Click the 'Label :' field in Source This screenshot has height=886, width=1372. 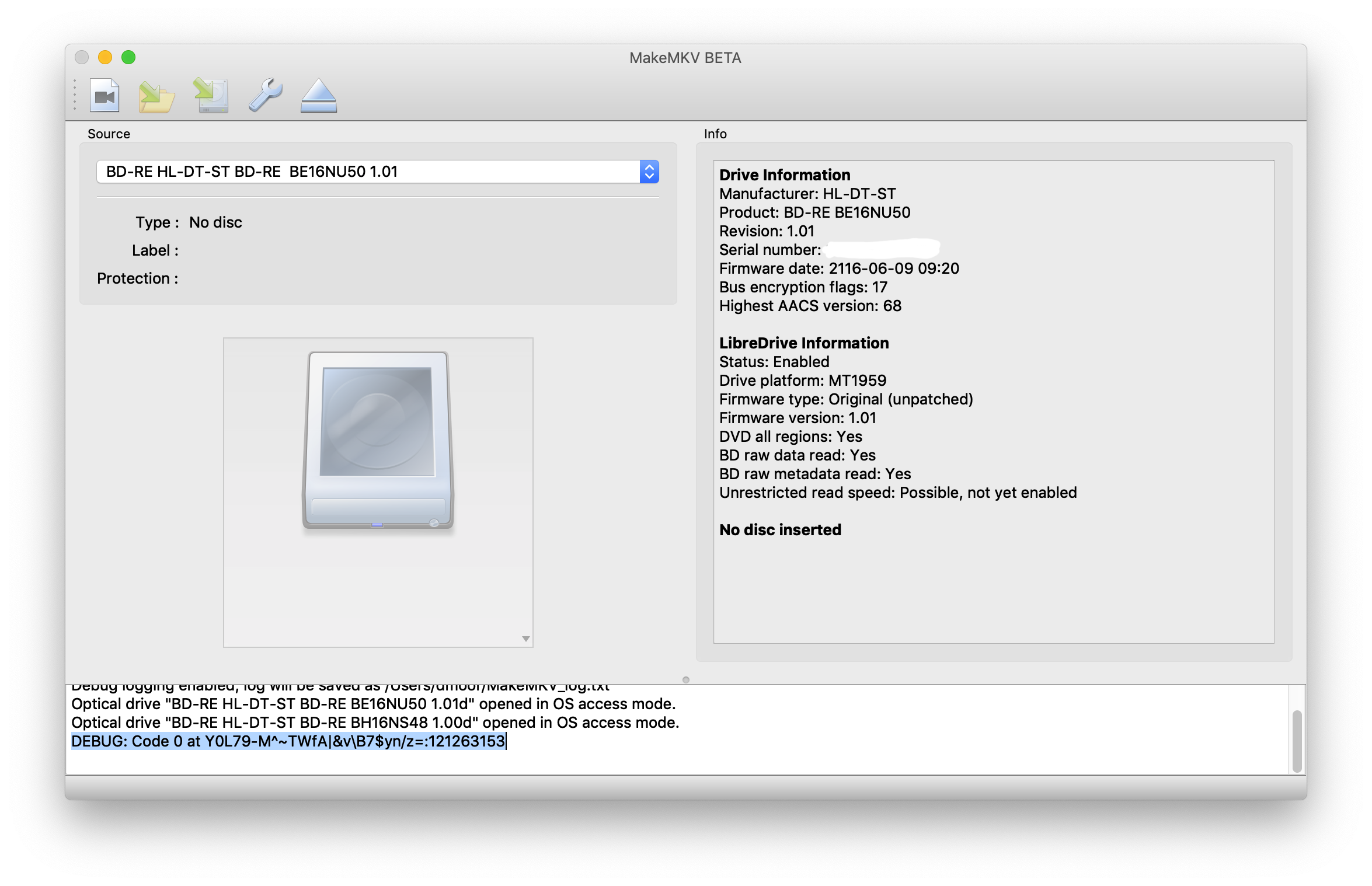(x=155, y=250)
